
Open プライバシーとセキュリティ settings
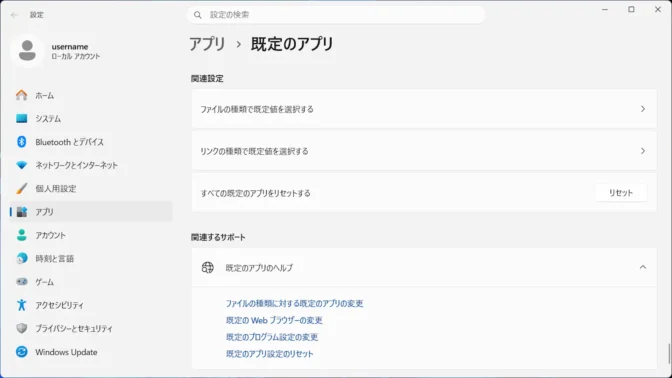point(91,328)
